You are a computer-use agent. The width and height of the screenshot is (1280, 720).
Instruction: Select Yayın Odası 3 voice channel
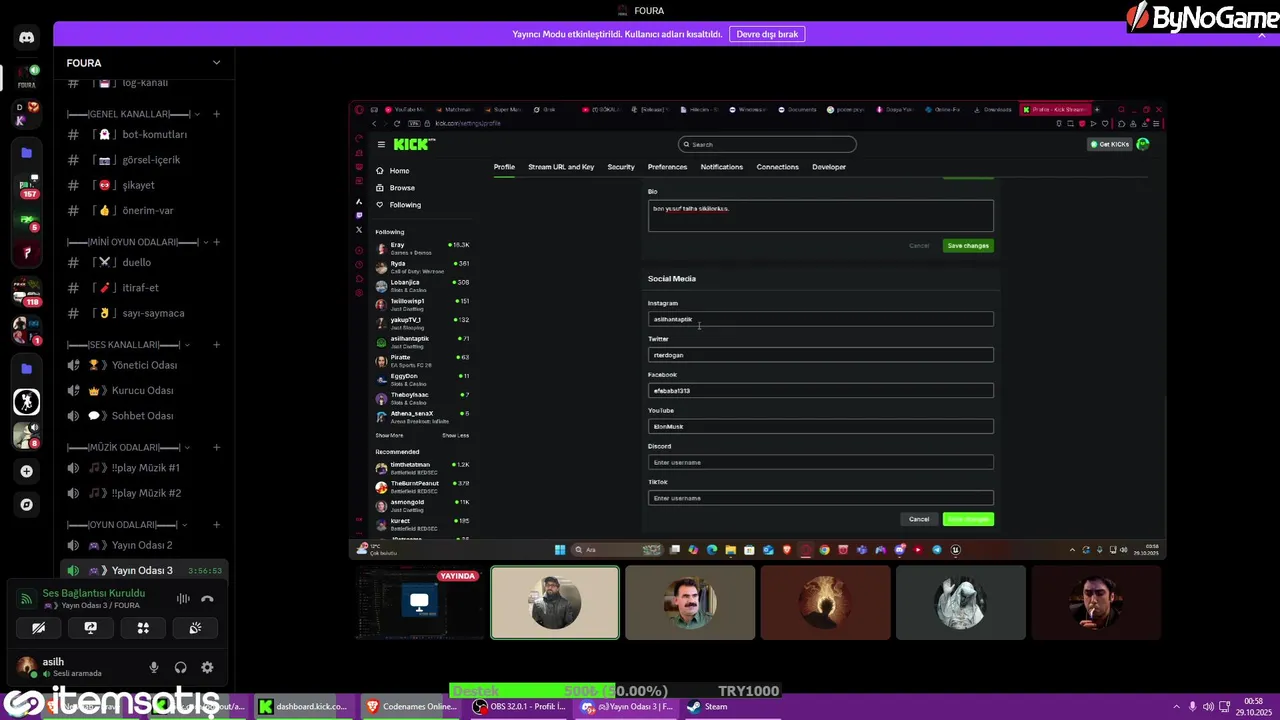[x=144, y=571]
